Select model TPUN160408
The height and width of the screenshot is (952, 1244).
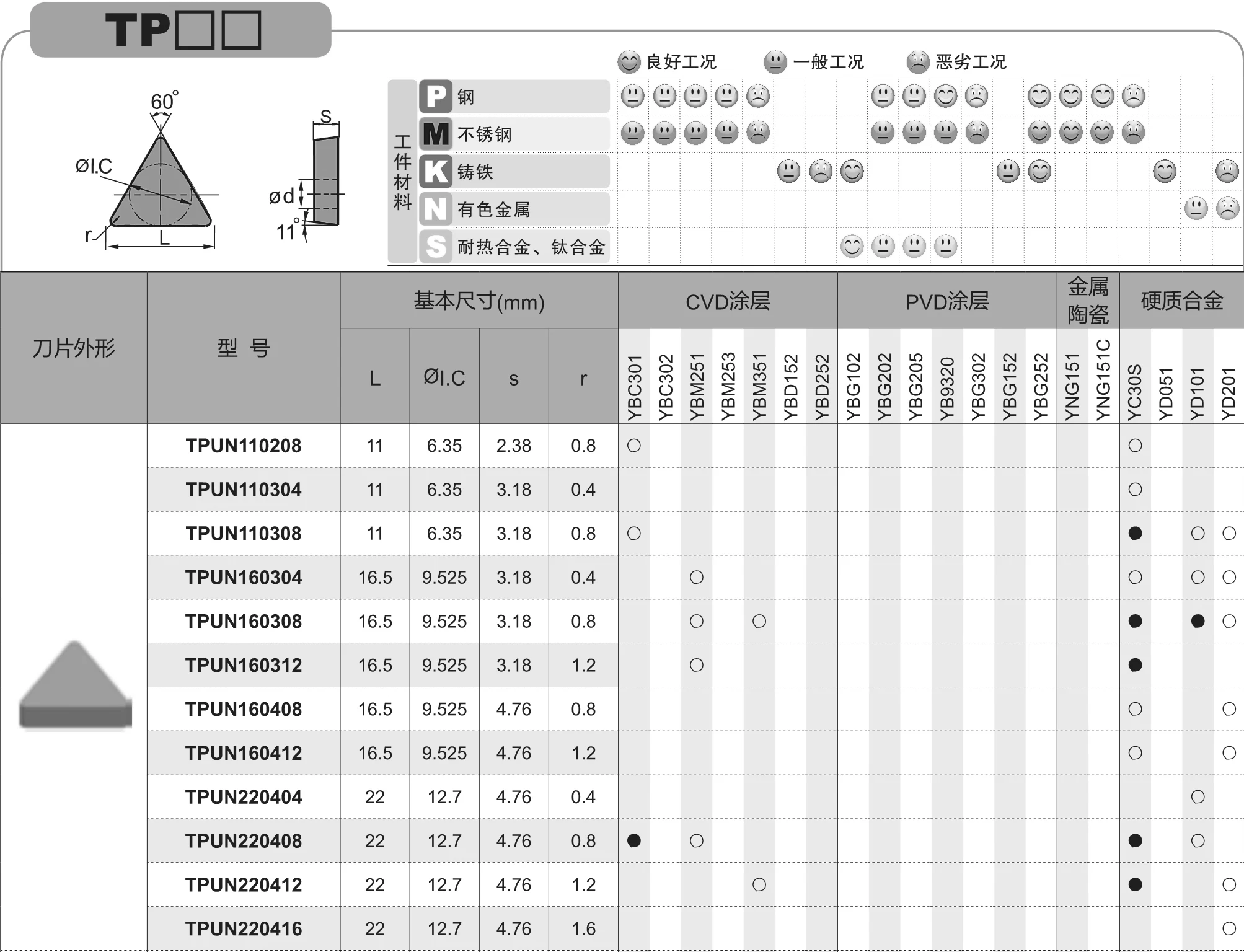point(244,710)
